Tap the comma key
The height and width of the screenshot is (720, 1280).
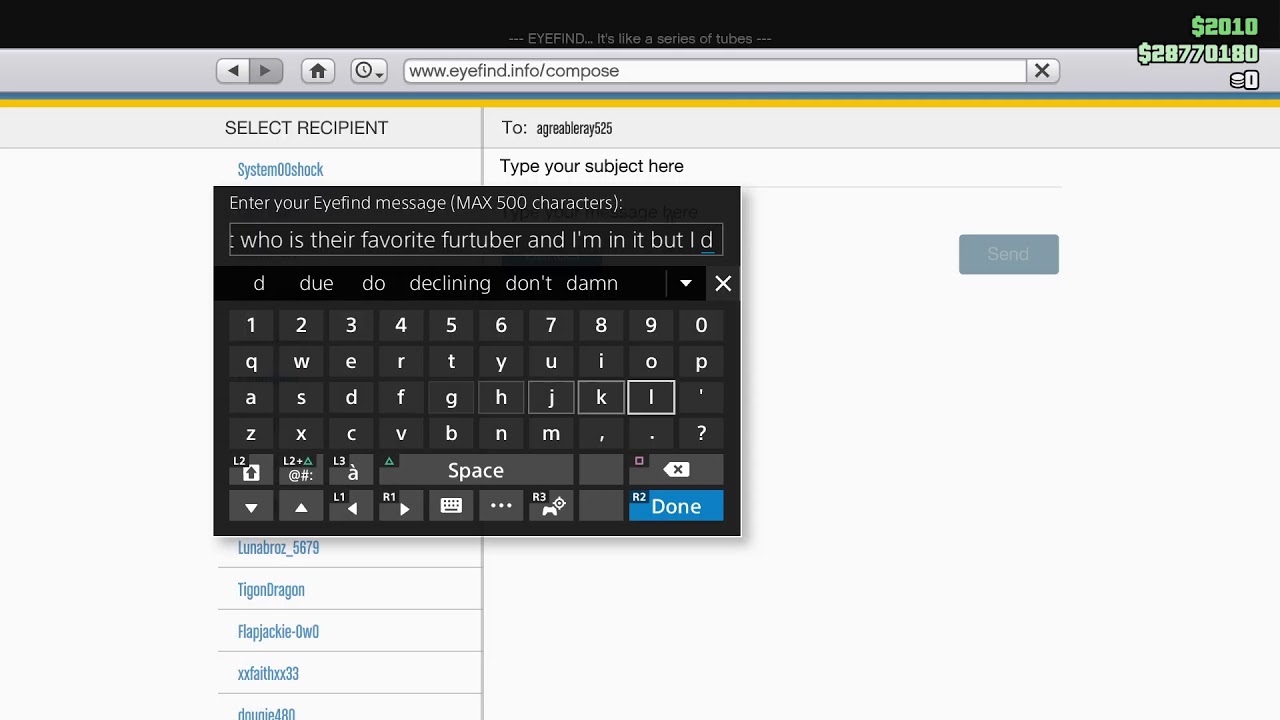click(x=601, y=434)
